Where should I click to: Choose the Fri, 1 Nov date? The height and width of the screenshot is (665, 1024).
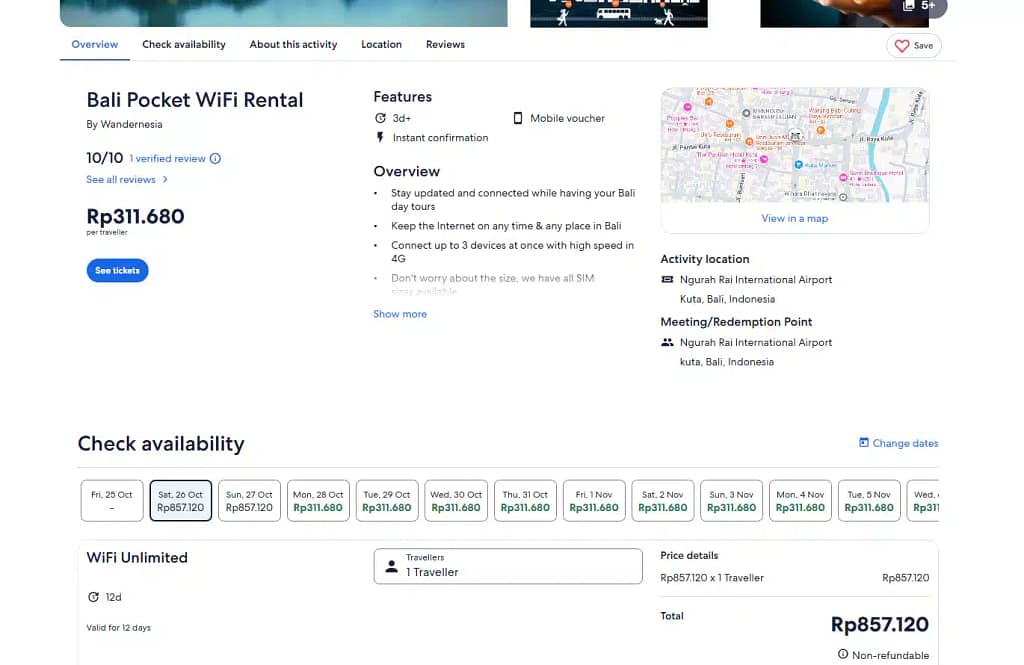[594, 501]
